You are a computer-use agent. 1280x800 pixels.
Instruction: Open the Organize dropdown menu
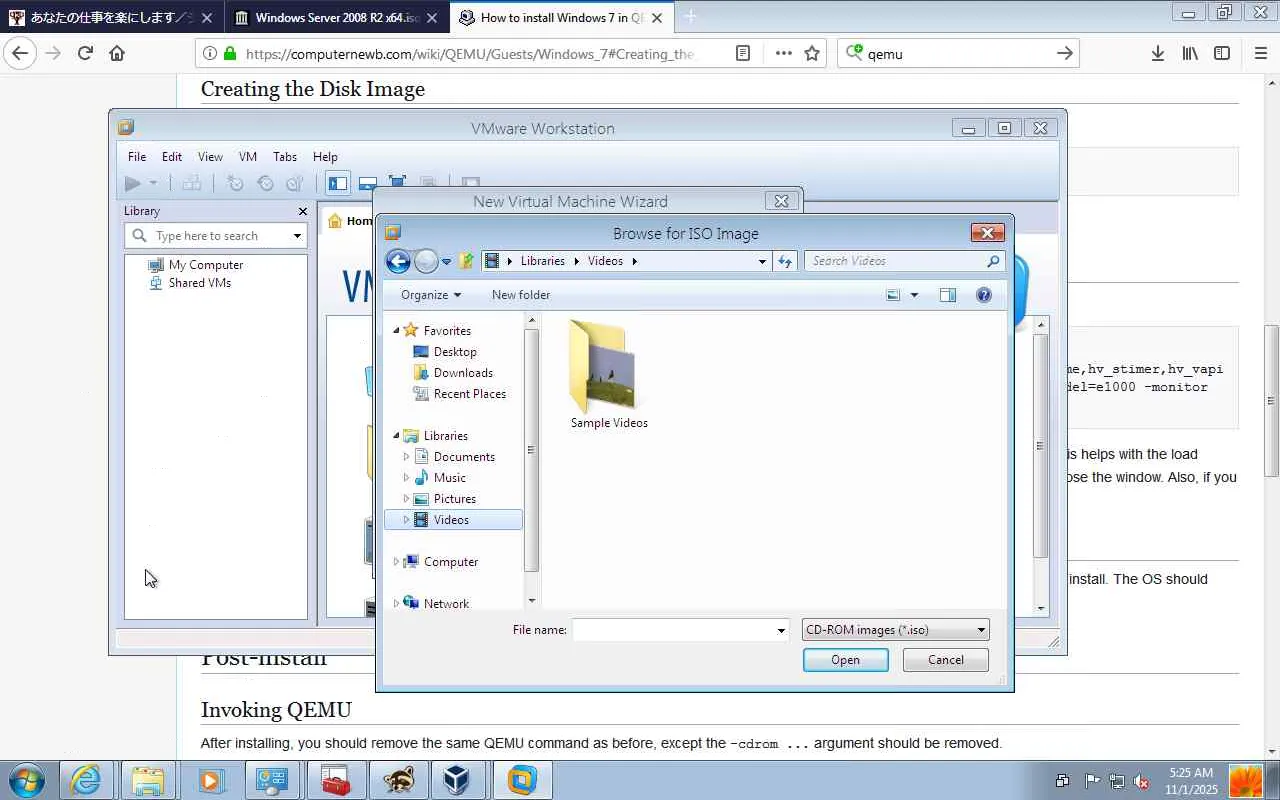point(431,295)
